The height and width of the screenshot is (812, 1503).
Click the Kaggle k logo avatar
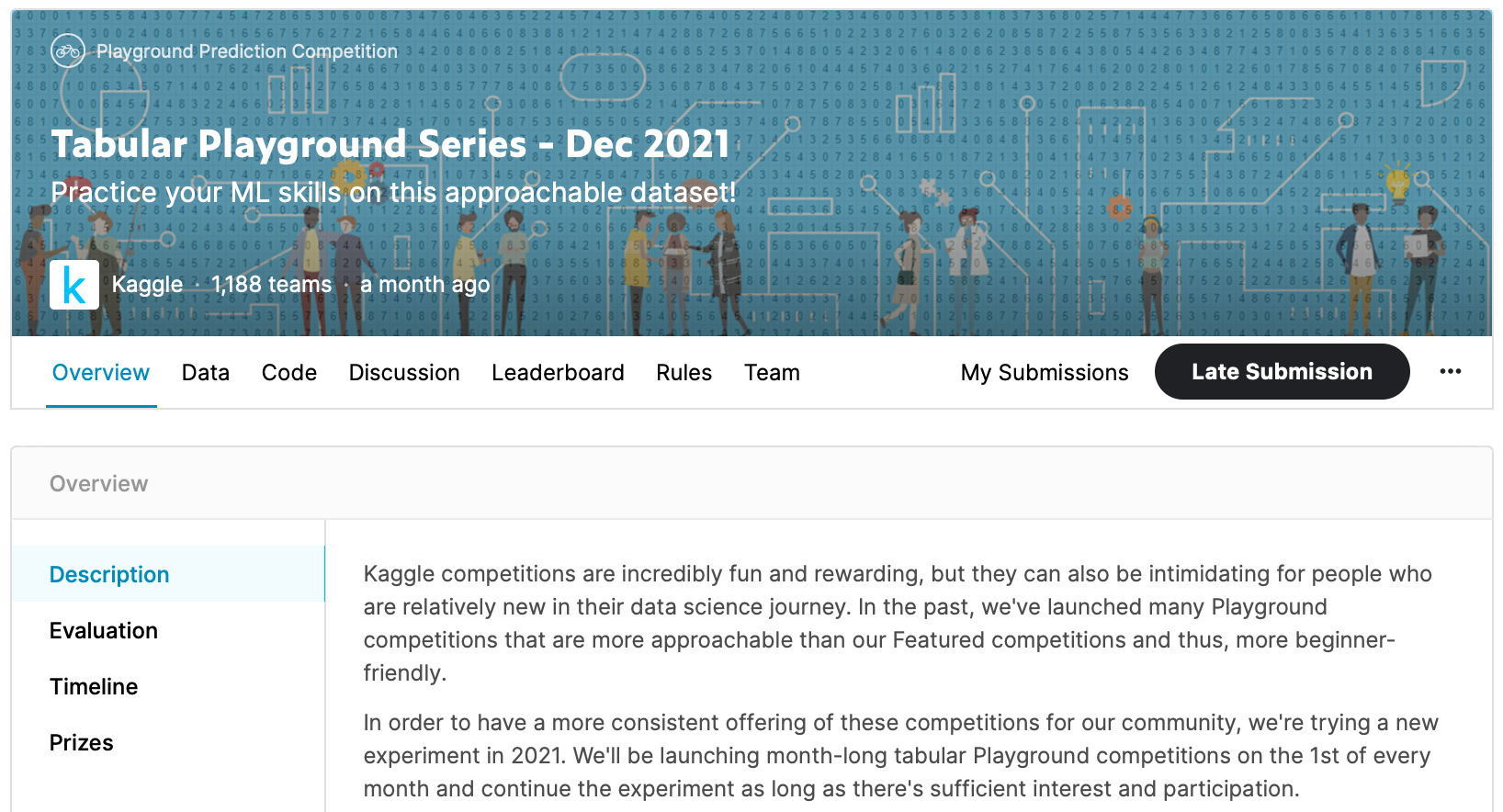tap(74, 285)
